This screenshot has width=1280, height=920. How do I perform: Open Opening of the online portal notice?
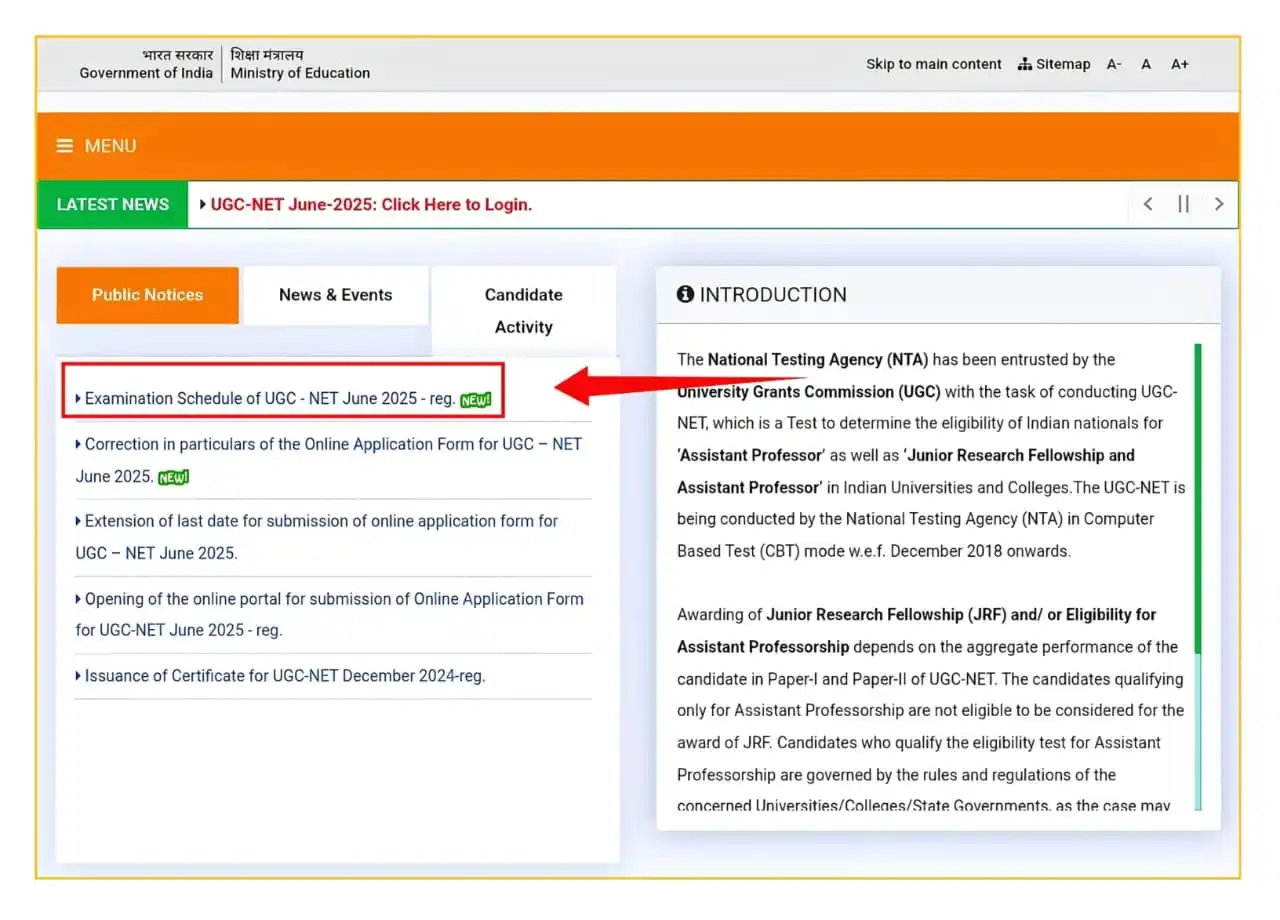332,599
